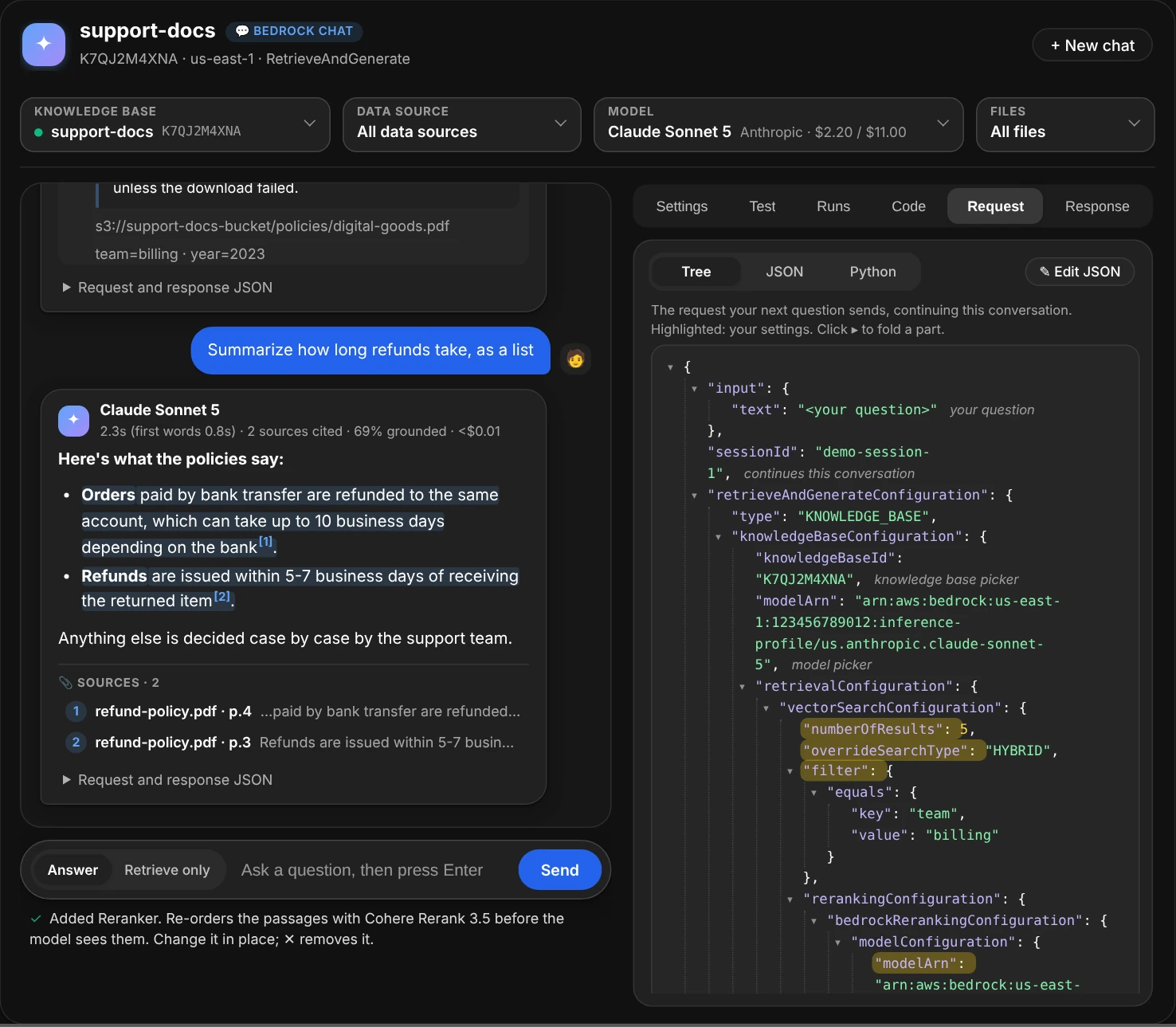Image resolution: width=1176 pixels, height=1027 pixels.
Task: Collapse the "vectorSearchConfiguration" node
Action: (x=766, y=708)
